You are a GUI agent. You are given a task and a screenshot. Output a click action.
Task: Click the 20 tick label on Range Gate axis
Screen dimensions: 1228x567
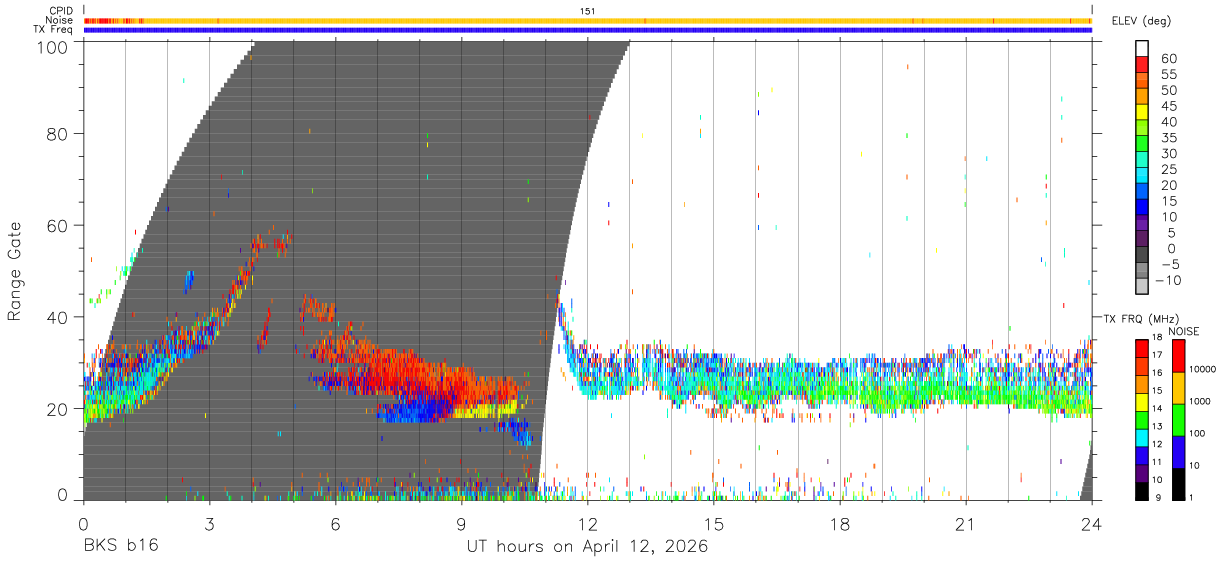coord(58,409)
